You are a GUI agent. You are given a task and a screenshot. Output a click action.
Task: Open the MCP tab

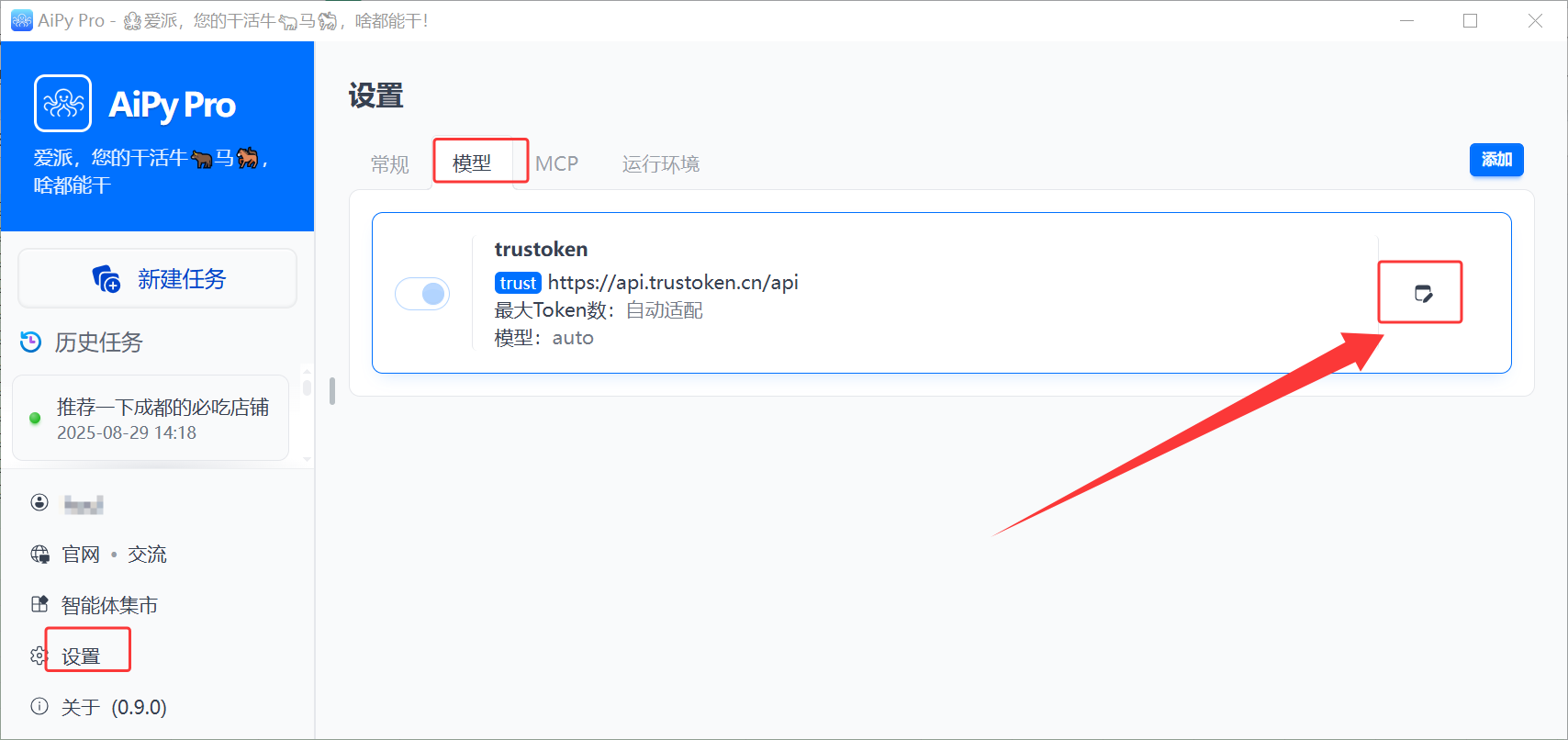(x=556, y=164)
